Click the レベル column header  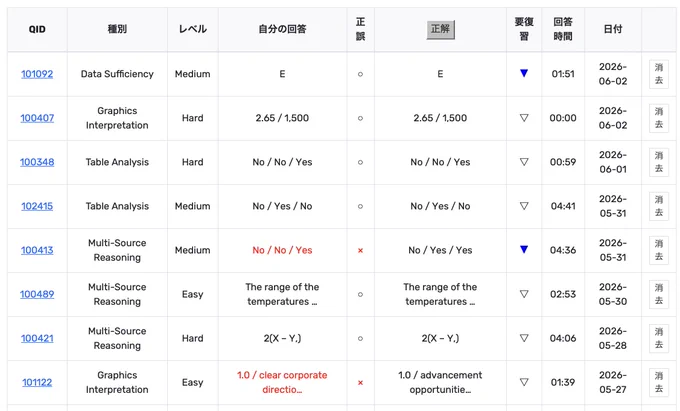pos(193,29)
